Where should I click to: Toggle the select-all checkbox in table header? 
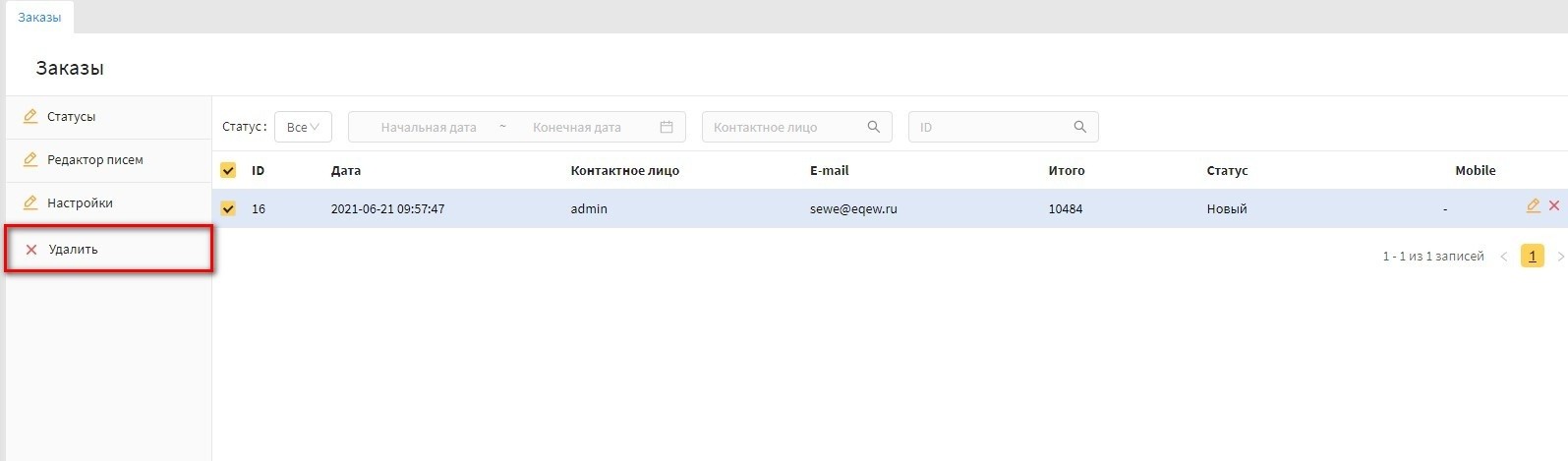click(x=228, y=170)
